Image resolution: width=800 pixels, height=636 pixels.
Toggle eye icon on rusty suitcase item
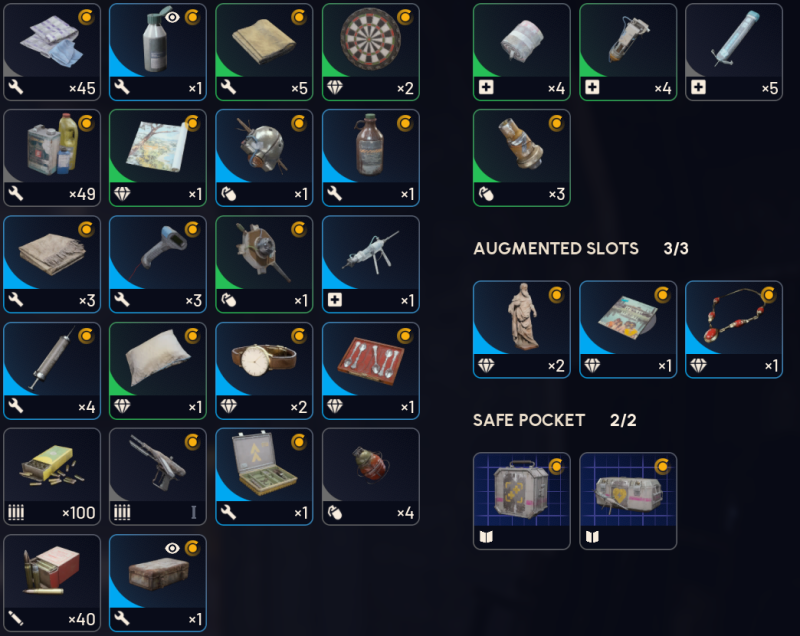172,548
